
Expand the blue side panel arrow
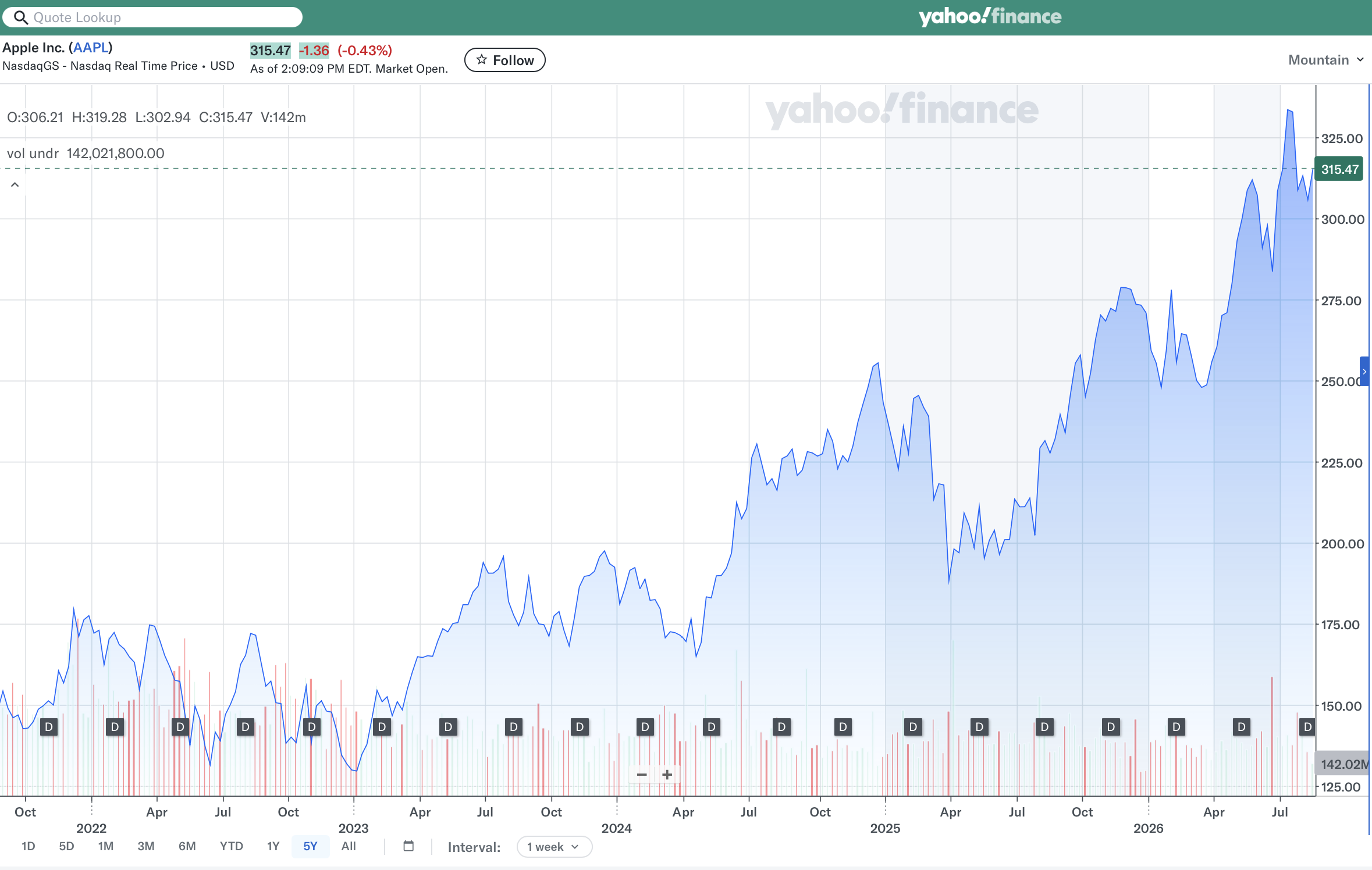(x=1364, y=371)
